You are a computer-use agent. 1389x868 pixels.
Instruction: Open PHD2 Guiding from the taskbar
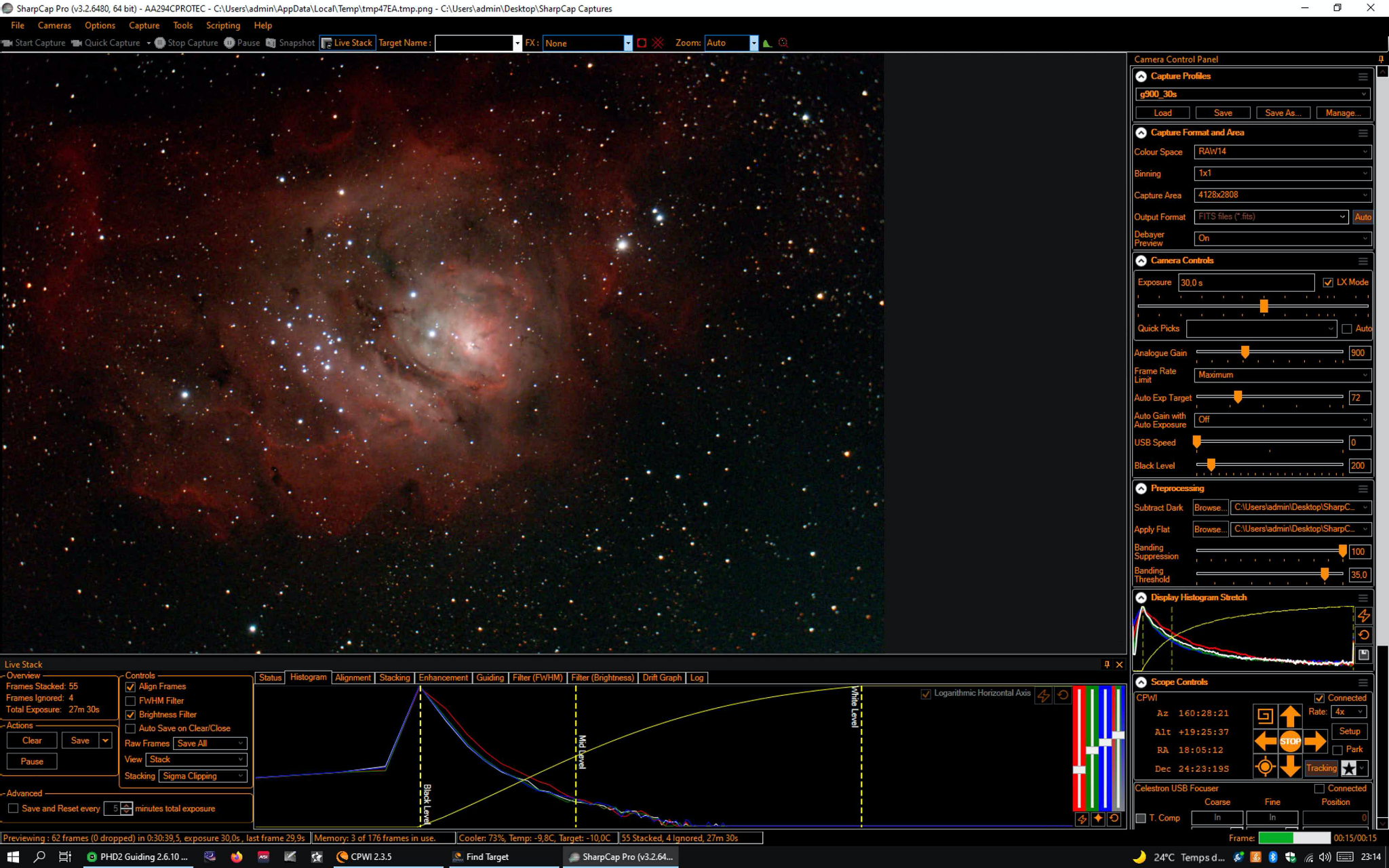click(137, 856)
